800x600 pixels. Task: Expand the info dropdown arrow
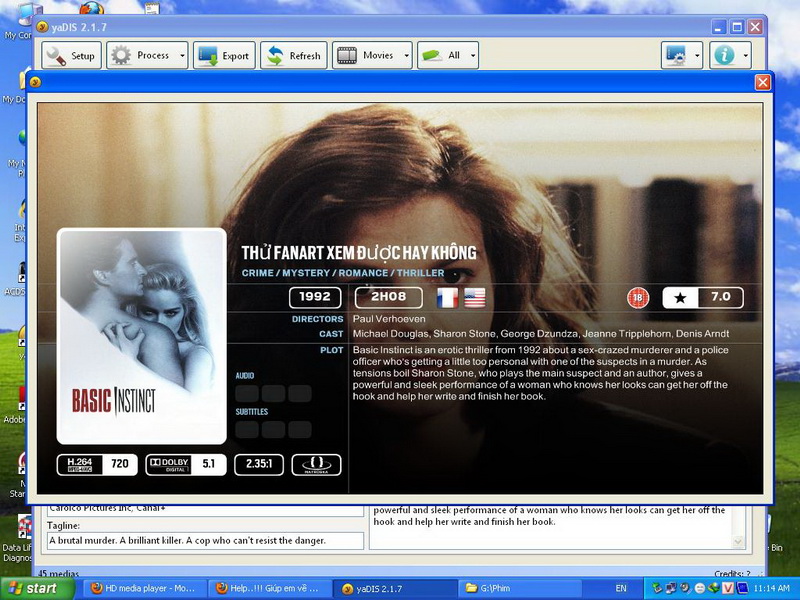point(745,56)
